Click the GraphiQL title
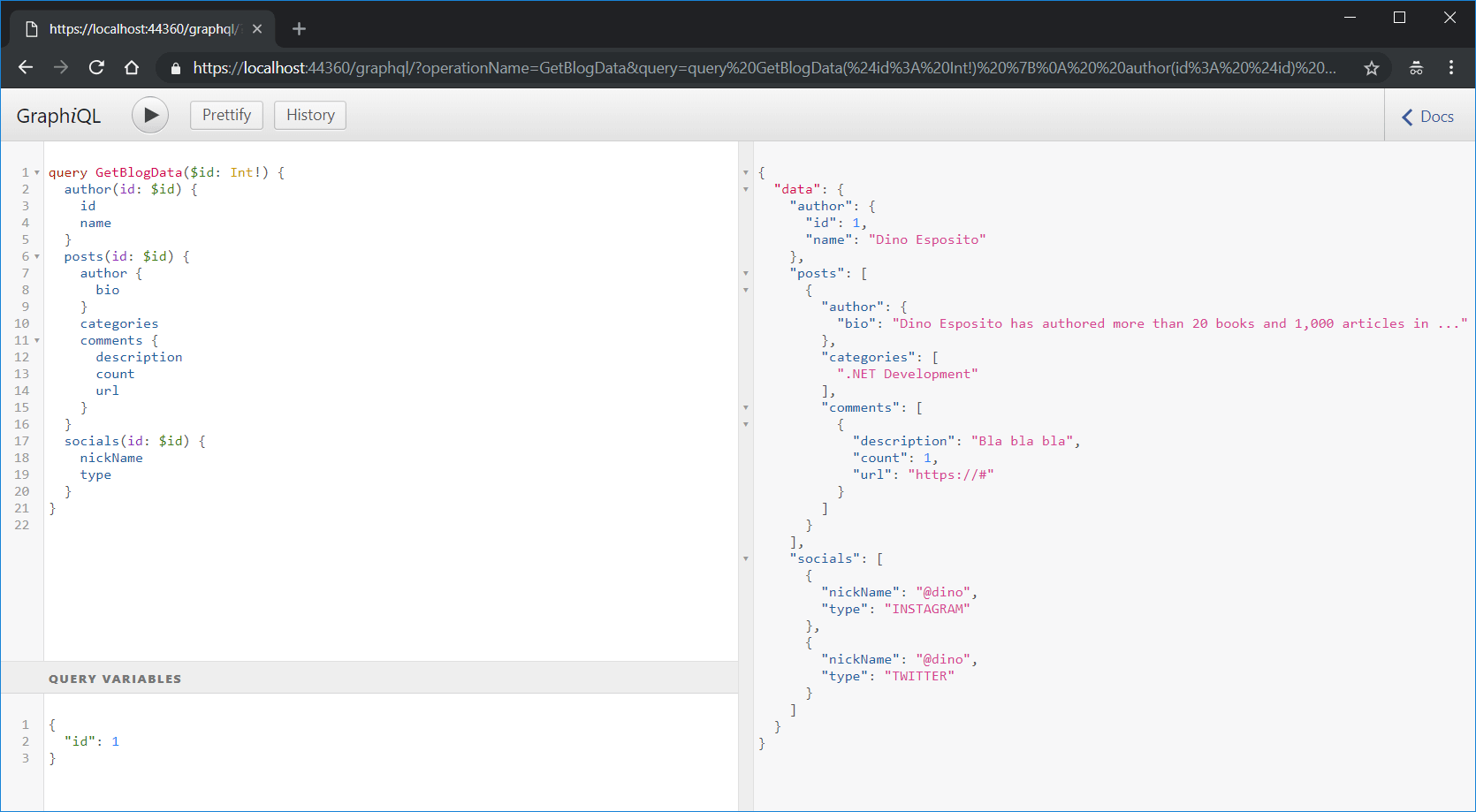 [58, 116]
